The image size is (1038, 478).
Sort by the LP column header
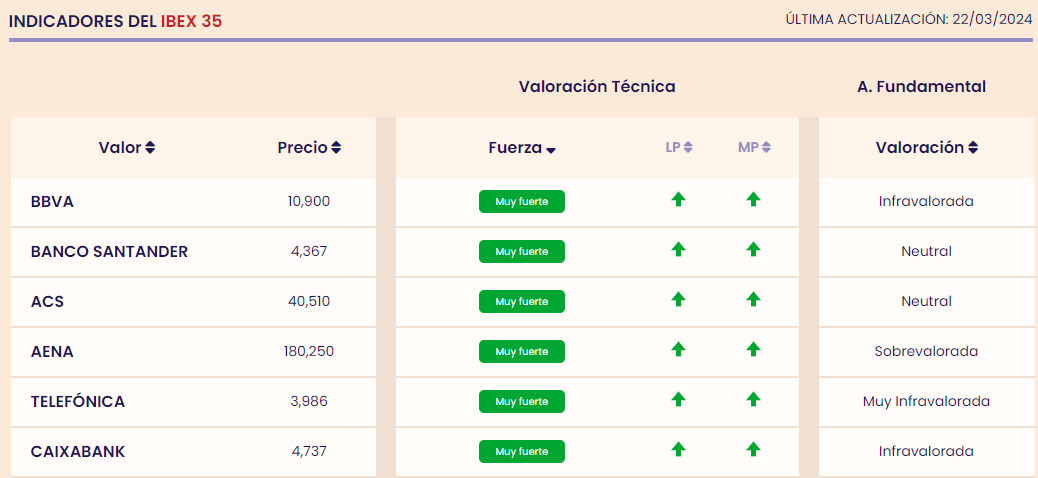(679, 148)
